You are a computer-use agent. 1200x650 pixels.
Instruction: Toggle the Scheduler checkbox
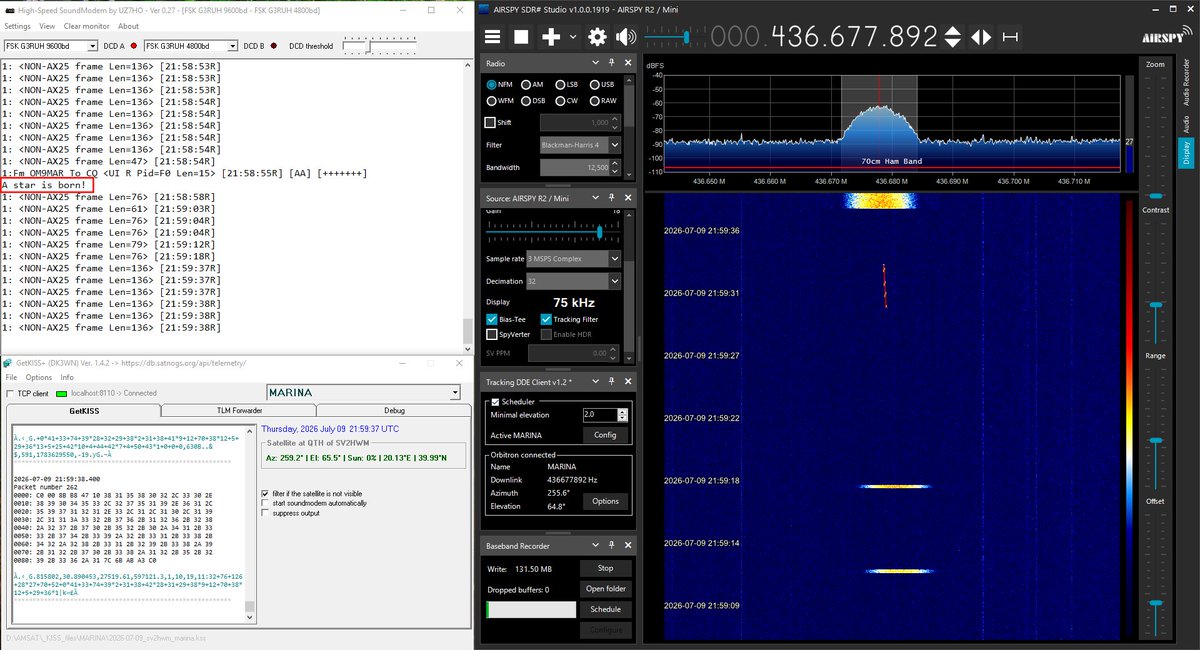point(495,401)
